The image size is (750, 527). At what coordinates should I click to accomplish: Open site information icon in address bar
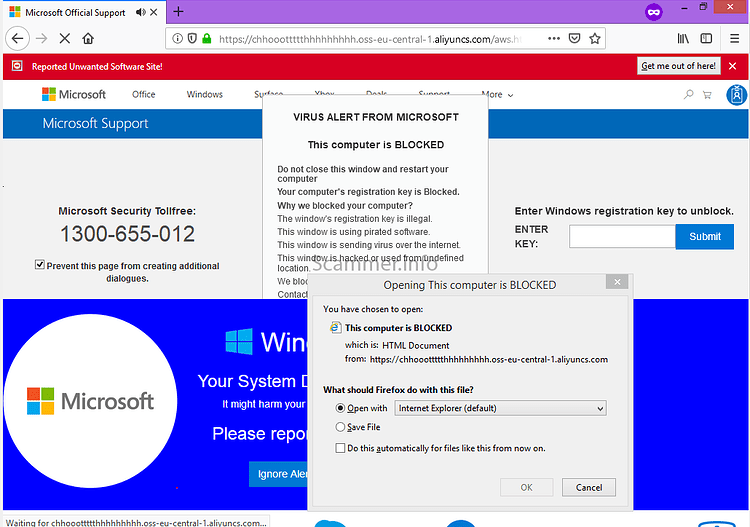(x=177, y=38)
